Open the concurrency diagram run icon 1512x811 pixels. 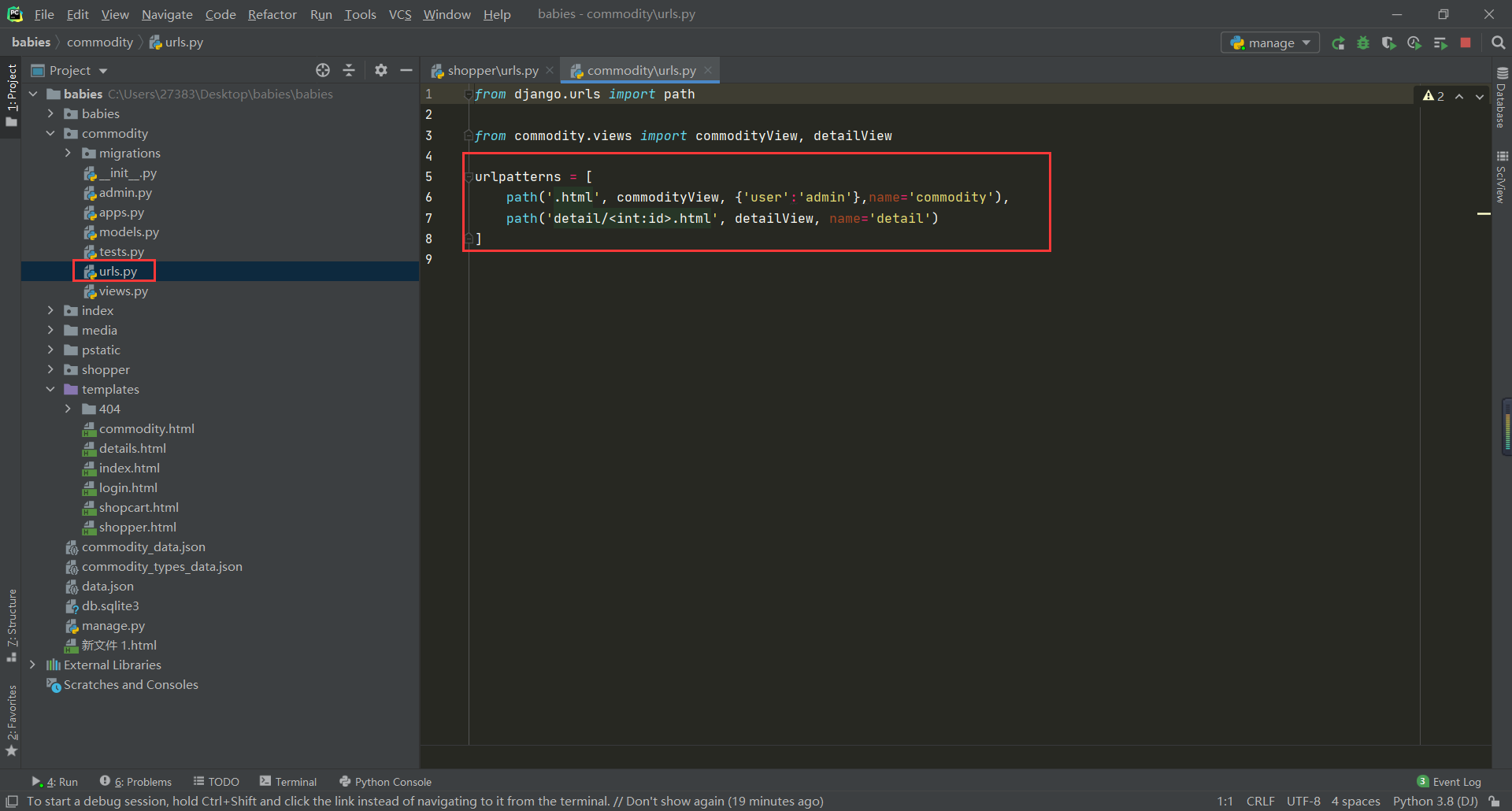[x=1440, y=43]
